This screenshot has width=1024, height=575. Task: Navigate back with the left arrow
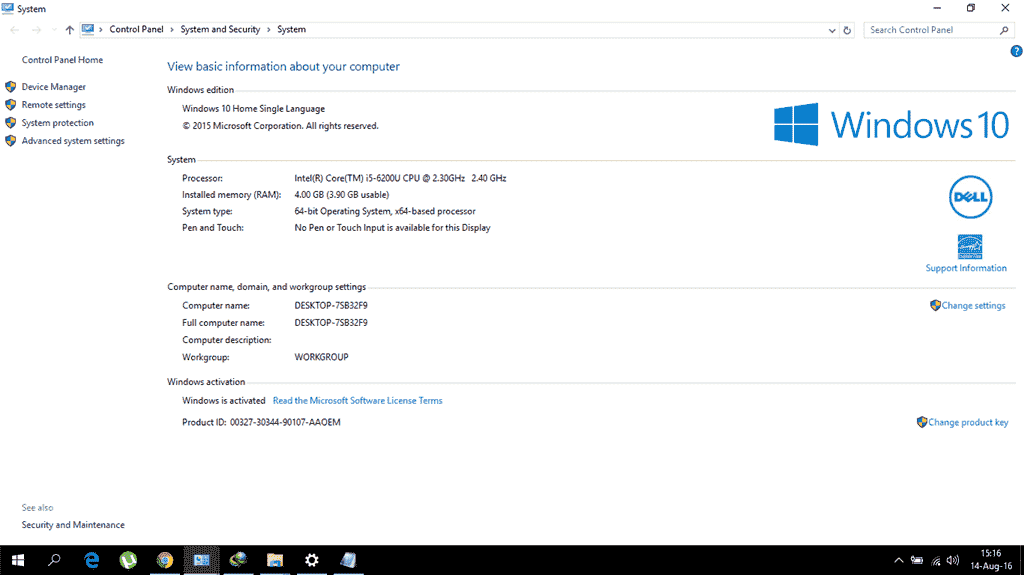[14, 30]
